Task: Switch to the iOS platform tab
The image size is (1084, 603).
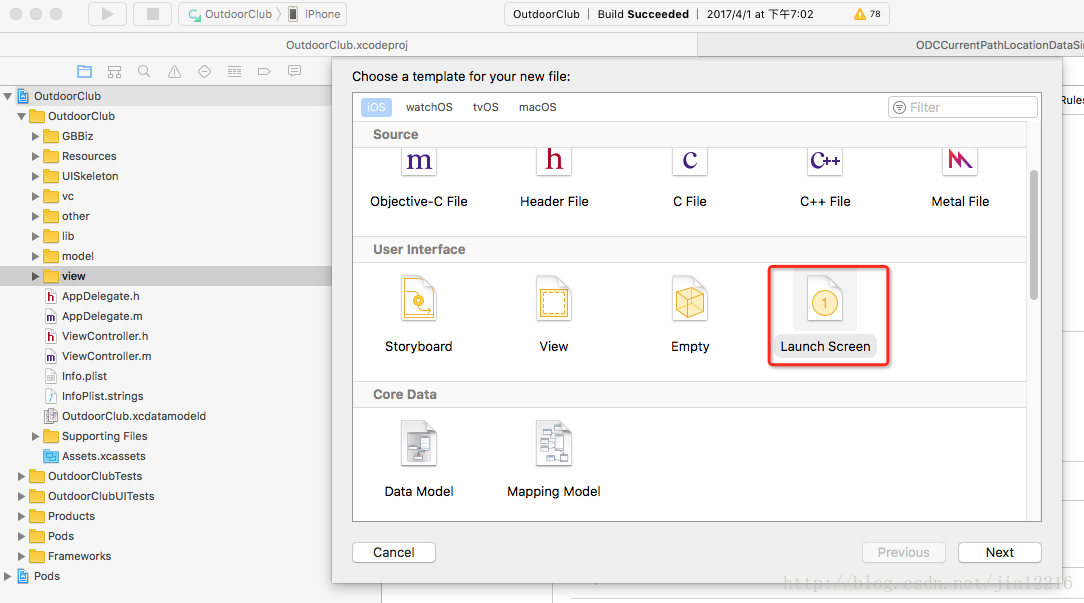Action: pos(376,107)
